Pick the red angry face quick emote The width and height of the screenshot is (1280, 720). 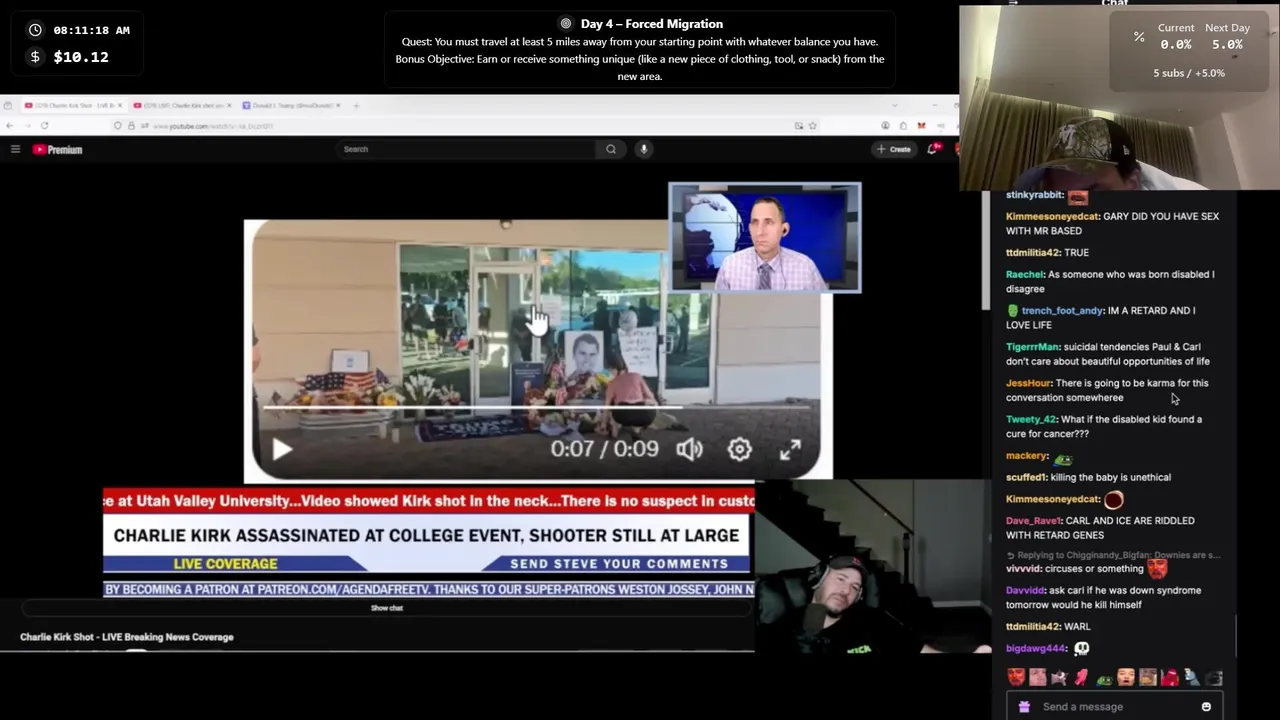coord(1017,678)
